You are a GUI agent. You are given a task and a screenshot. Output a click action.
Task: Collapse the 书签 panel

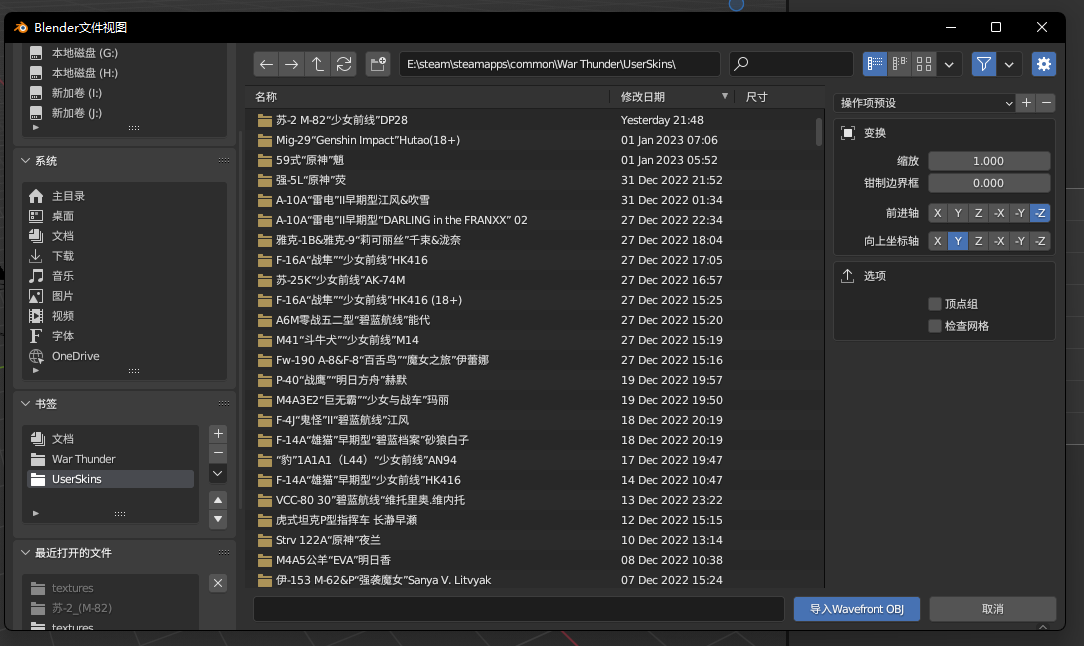click(x=26, y=403)
